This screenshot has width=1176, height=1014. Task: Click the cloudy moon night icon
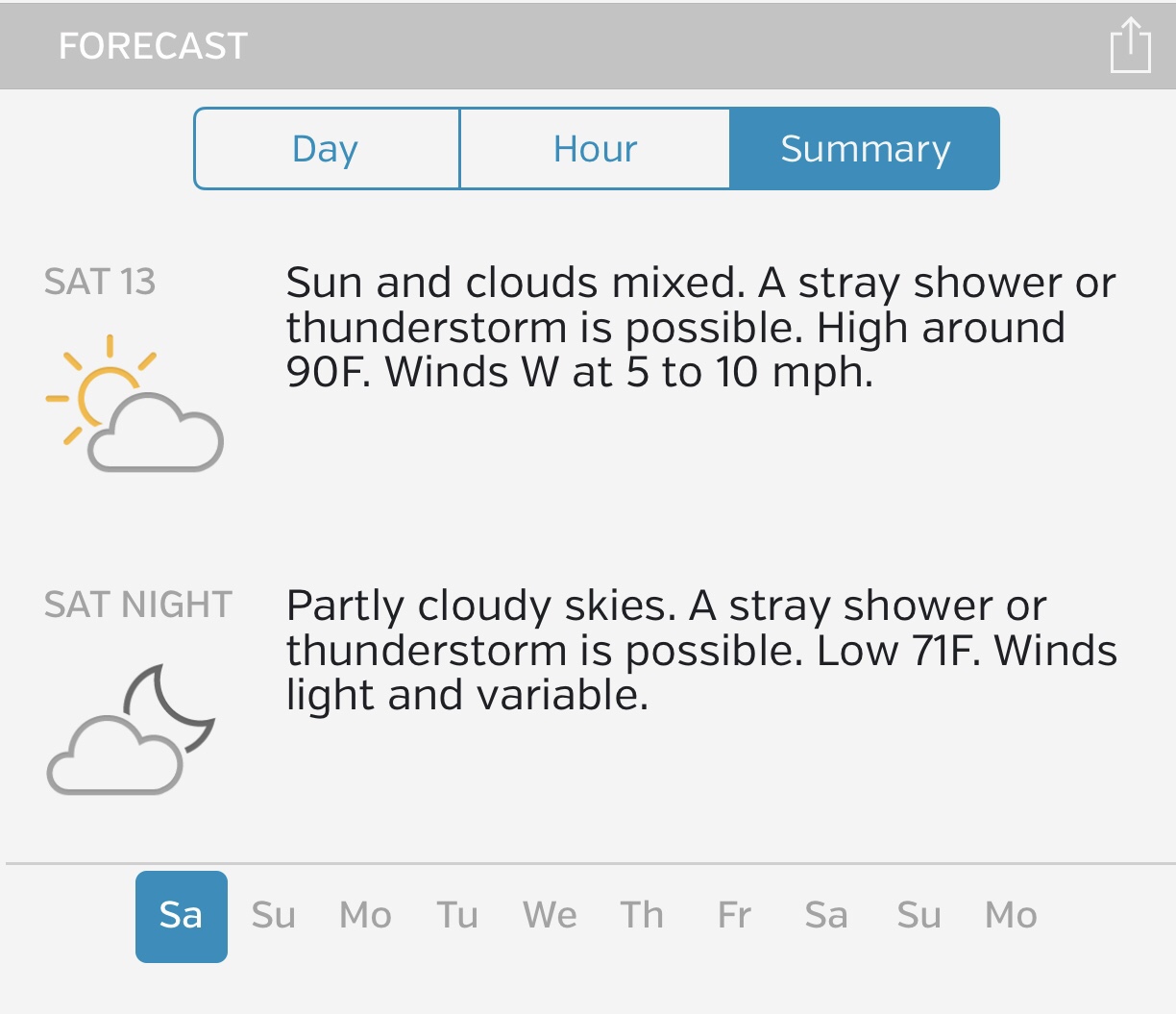click(x=131, y=730)
